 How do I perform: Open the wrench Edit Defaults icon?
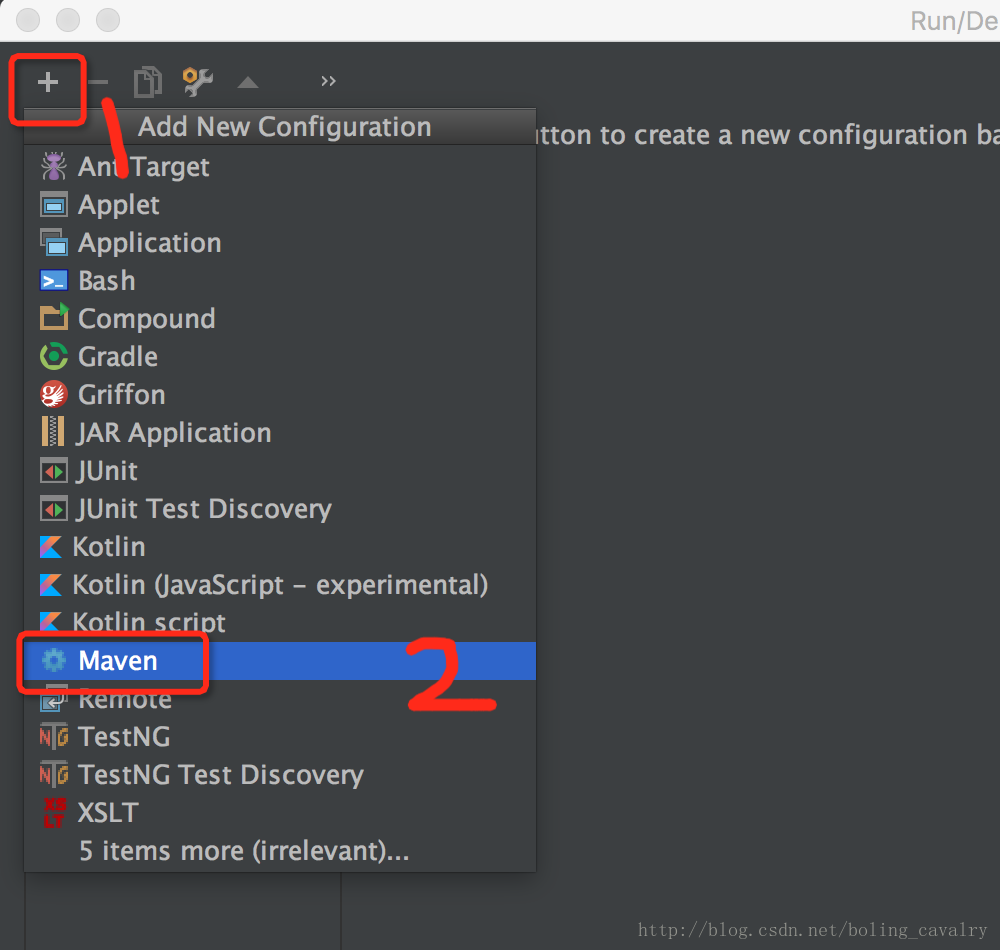pos(198,82)
